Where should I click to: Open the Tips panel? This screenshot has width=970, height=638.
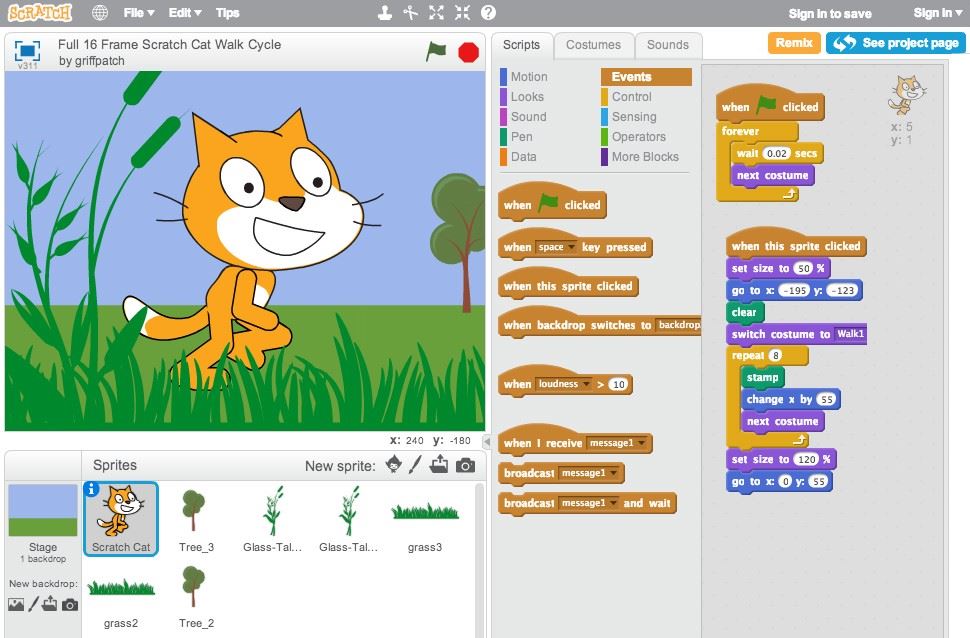[x=228, y=12]
